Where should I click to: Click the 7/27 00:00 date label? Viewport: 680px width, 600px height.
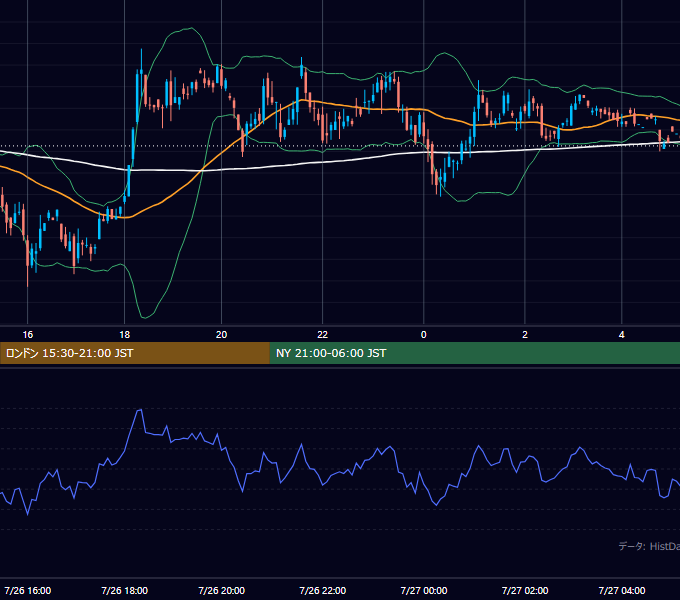click(x=424, y=590)
